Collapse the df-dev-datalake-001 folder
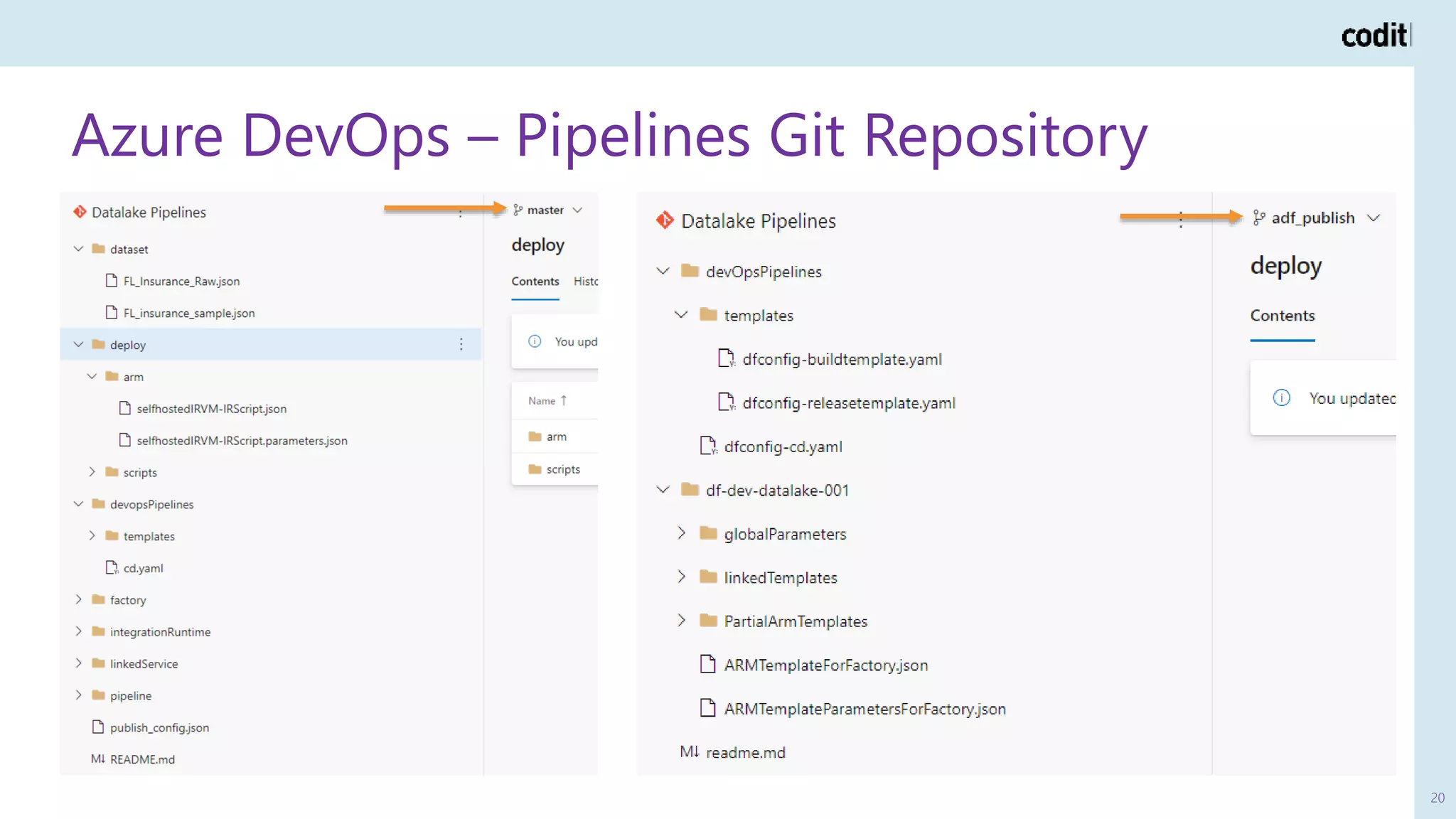The image size is (1456, 819). [663, 489]
